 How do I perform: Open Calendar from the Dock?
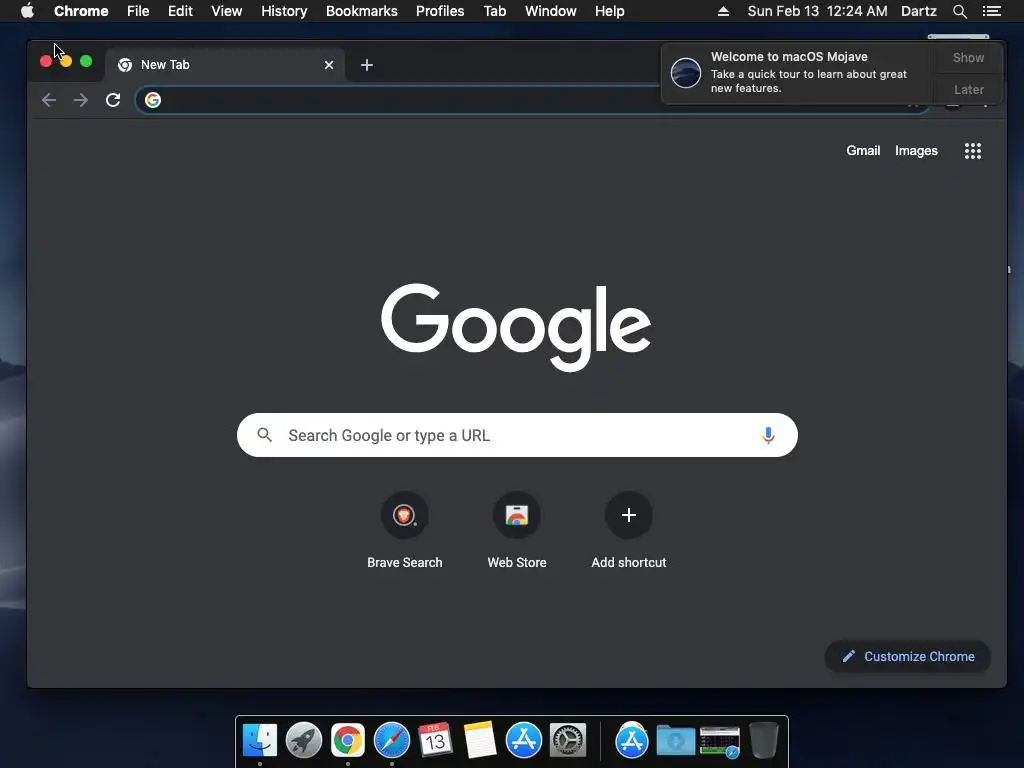[436, 740]
